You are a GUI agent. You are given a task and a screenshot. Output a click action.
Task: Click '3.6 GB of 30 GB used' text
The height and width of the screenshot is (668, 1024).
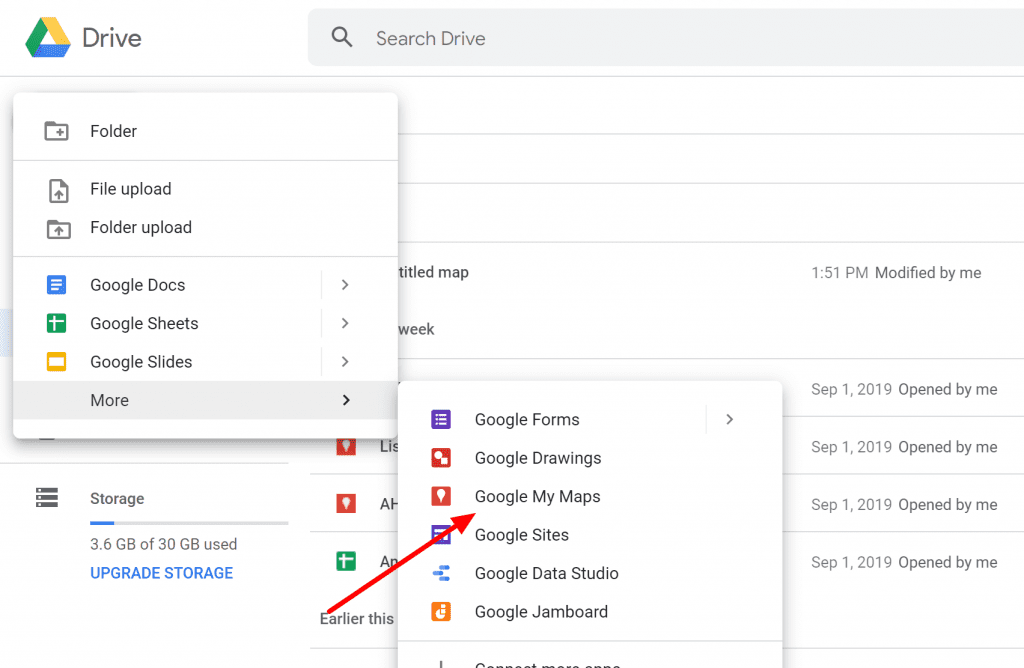coord(163,544)
